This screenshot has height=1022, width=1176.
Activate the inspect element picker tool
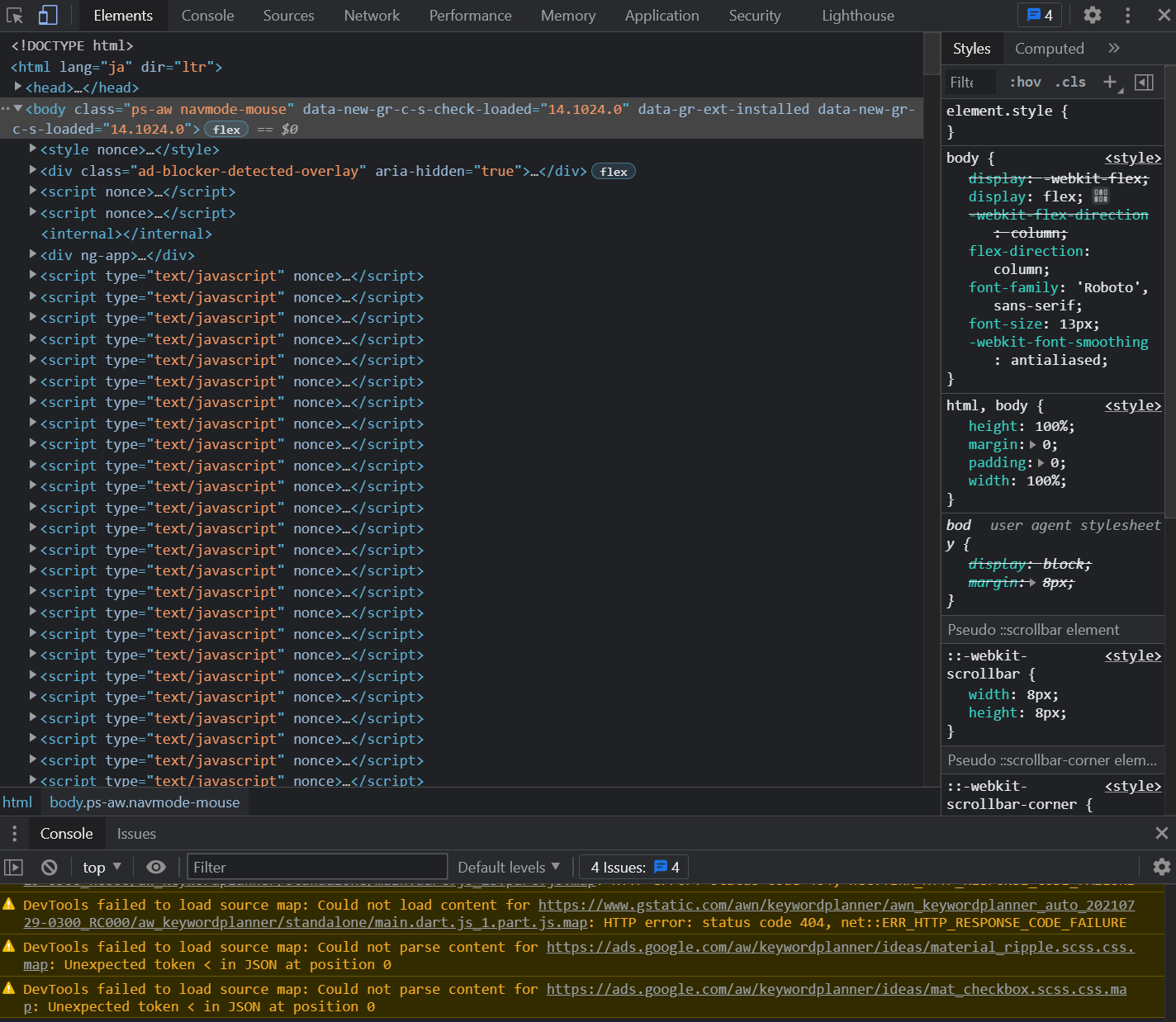pos(15,15)
